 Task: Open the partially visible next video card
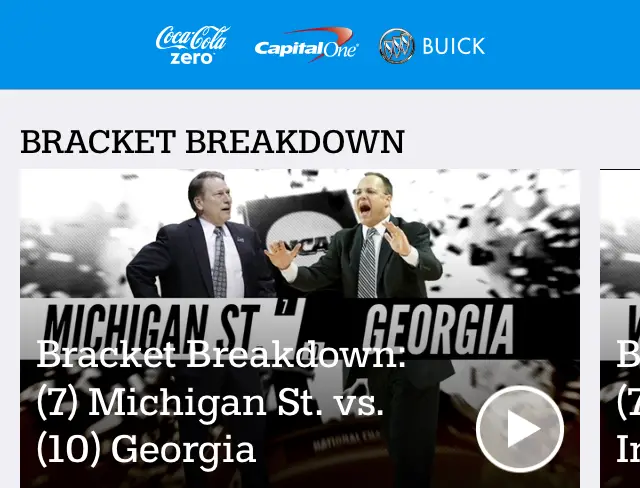click(620, 328)
